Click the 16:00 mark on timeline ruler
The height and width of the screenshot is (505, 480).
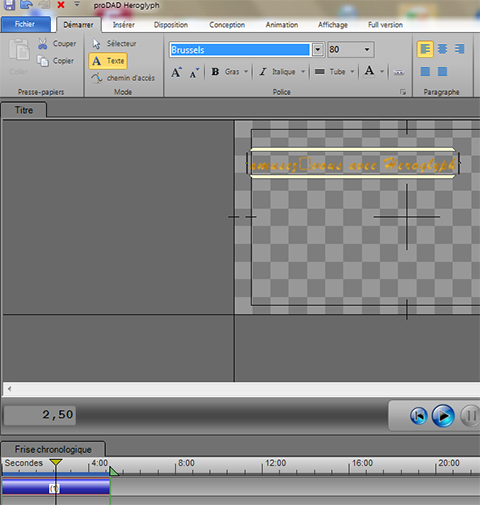(x=362, y=463)
